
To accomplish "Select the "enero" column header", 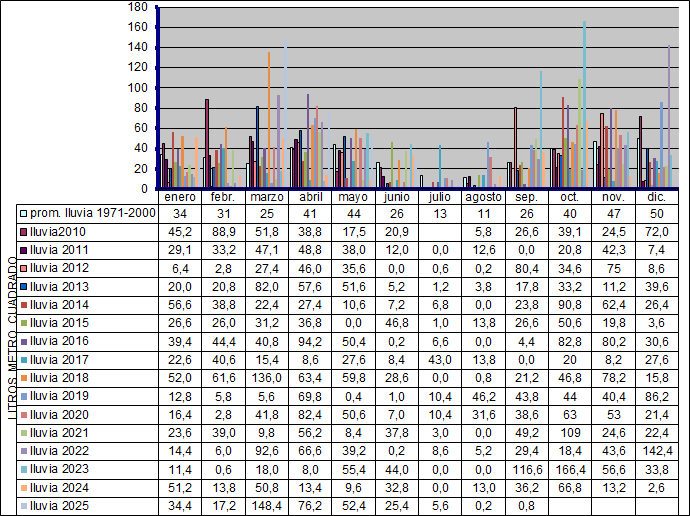I will [180, 196].
